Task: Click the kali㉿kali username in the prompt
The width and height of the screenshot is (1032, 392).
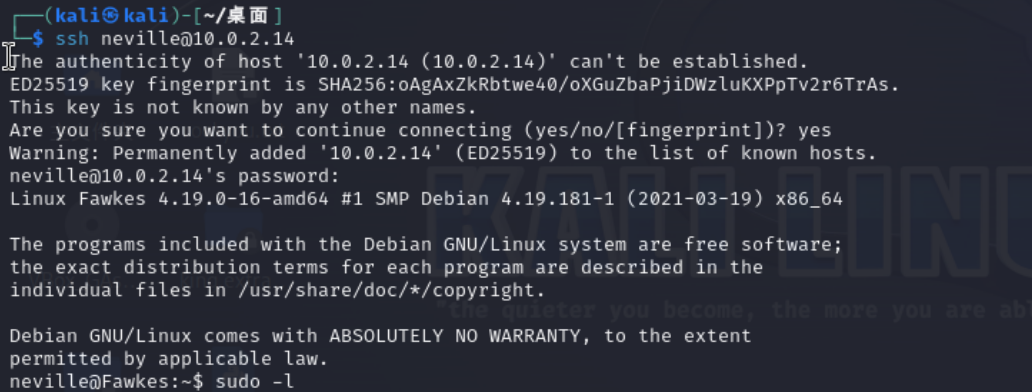Action: (112, 14)
